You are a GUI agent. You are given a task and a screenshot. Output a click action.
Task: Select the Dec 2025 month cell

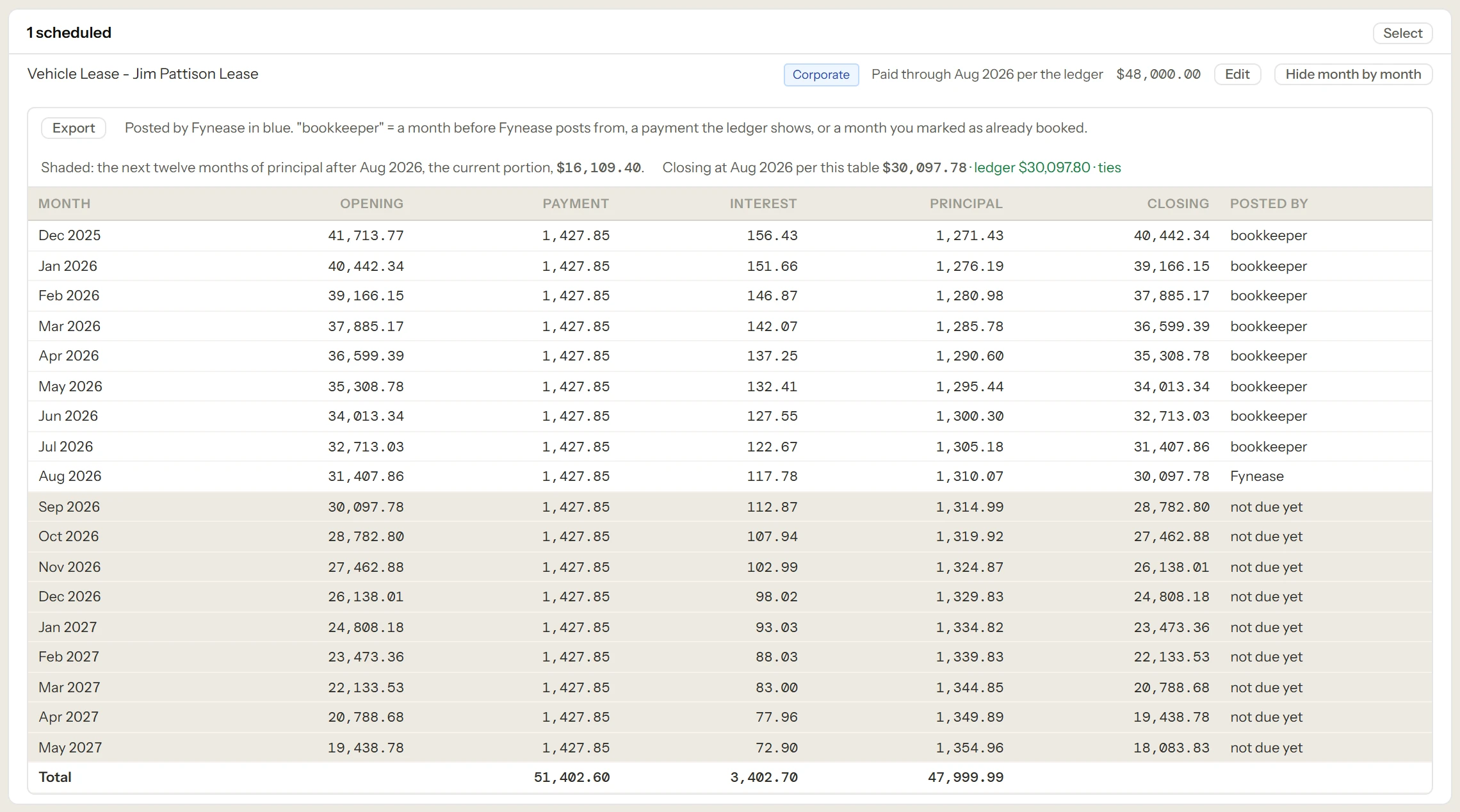(69, 235)
